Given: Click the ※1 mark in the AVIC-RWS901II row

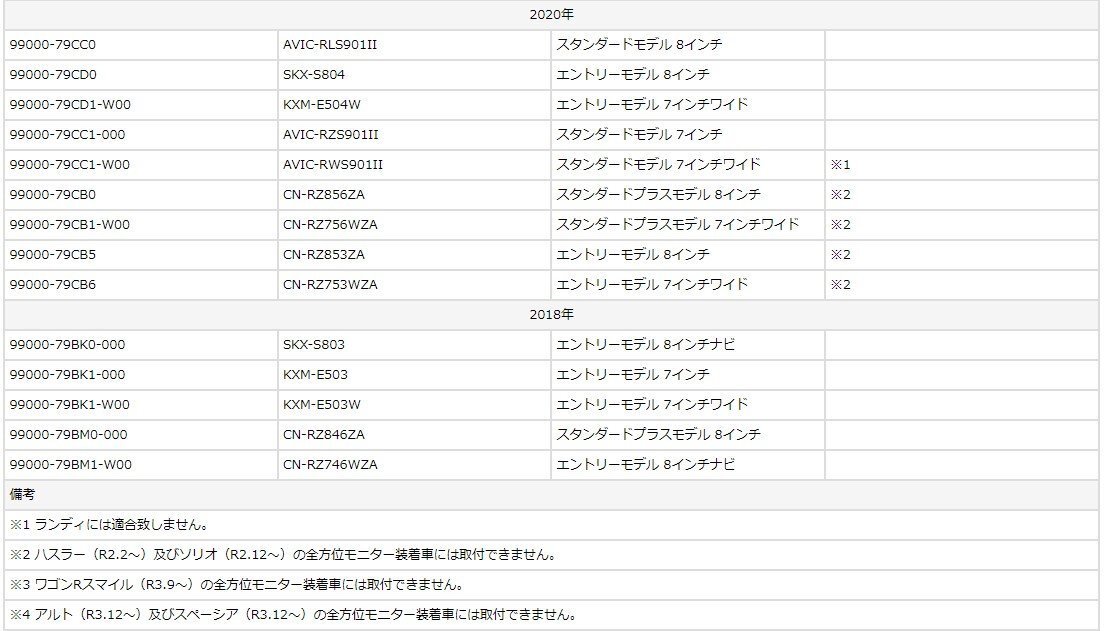Looking at the screenshot, I should coord(839,165).
